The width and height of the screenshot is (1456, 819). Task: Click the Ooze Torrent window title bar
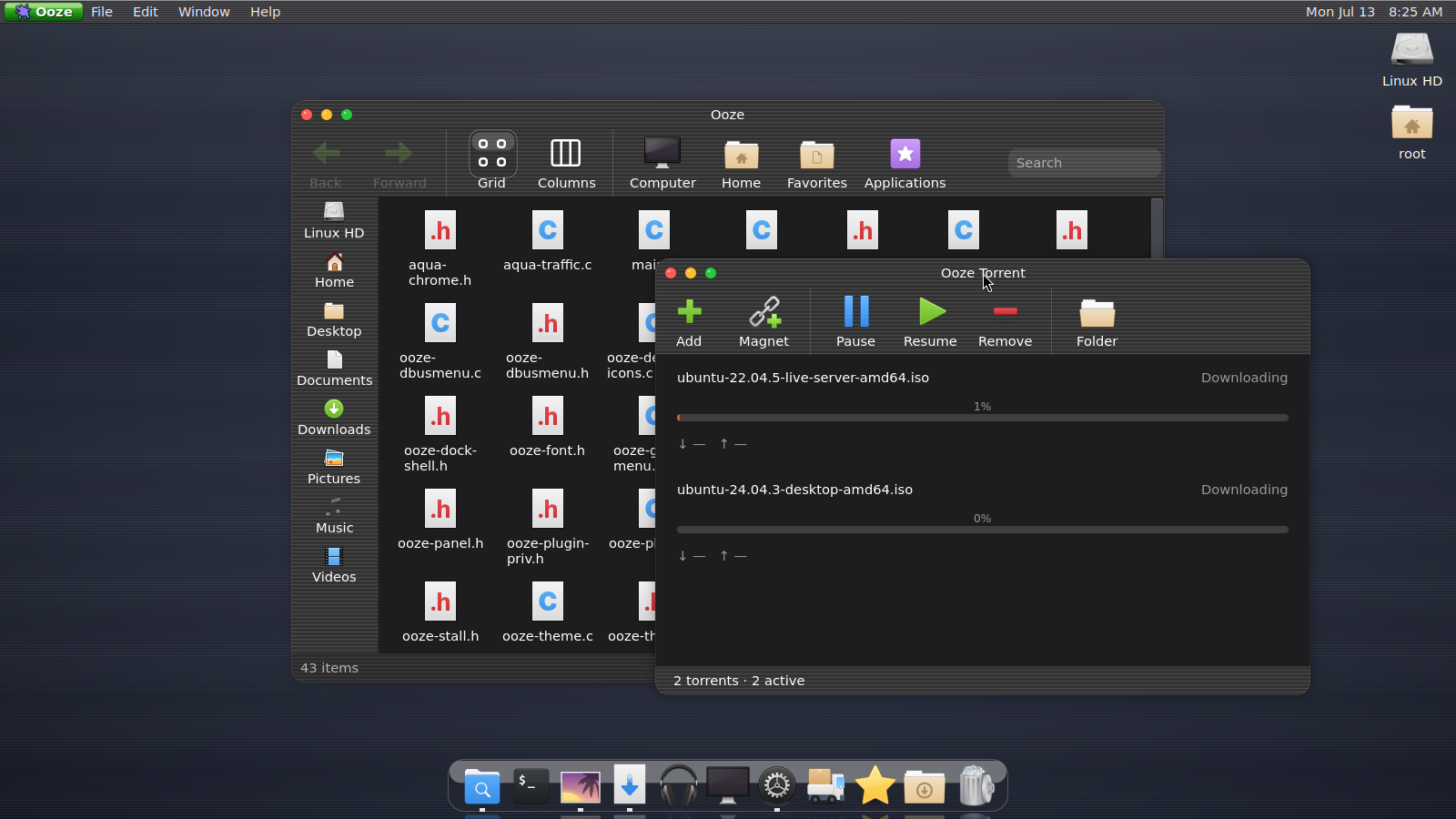(x=983, y=273)
